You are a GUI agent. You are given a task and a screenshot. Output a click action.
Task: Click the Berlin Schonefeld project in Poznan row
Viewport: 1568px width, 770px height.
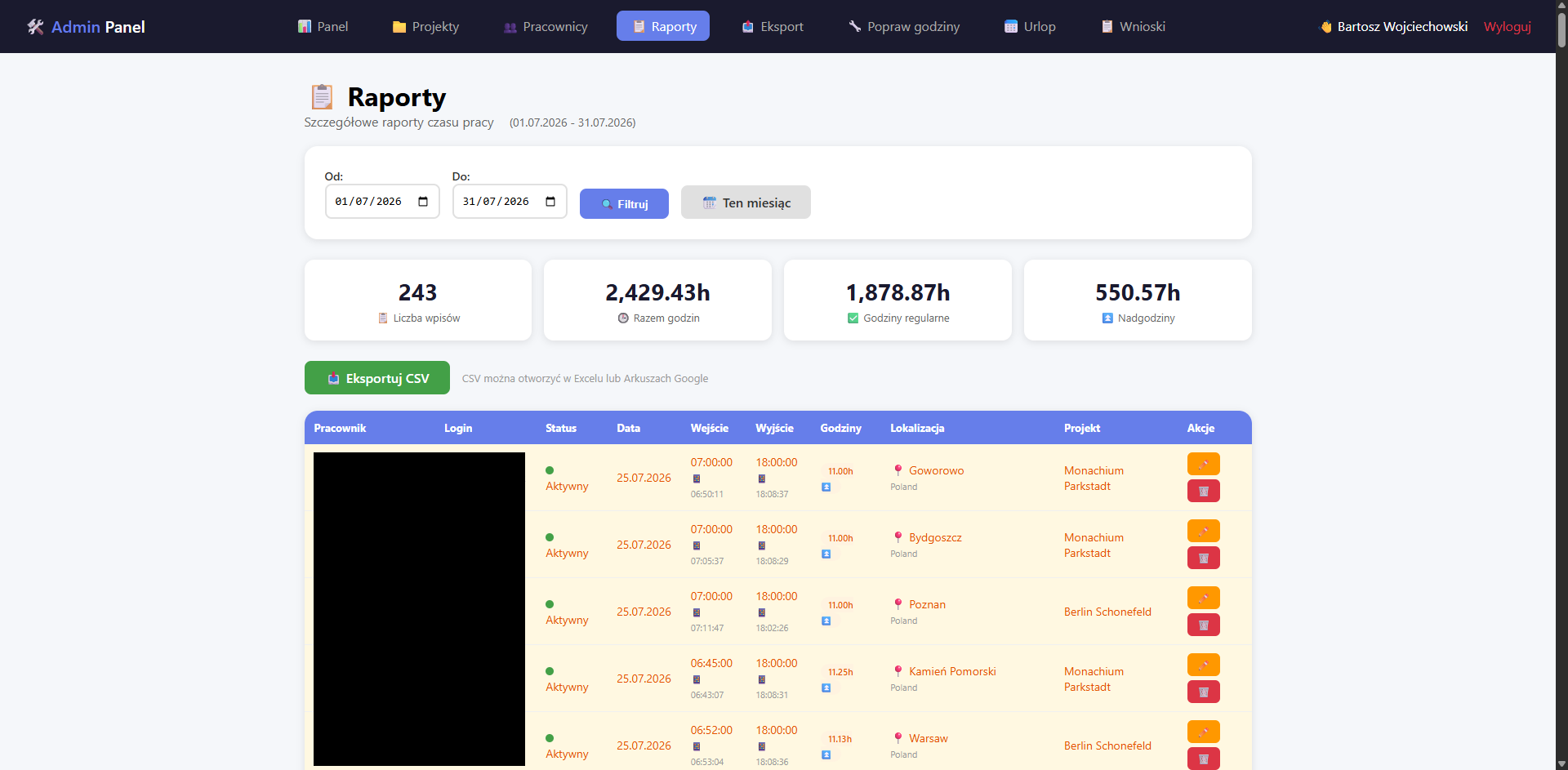click(1107, 612)
